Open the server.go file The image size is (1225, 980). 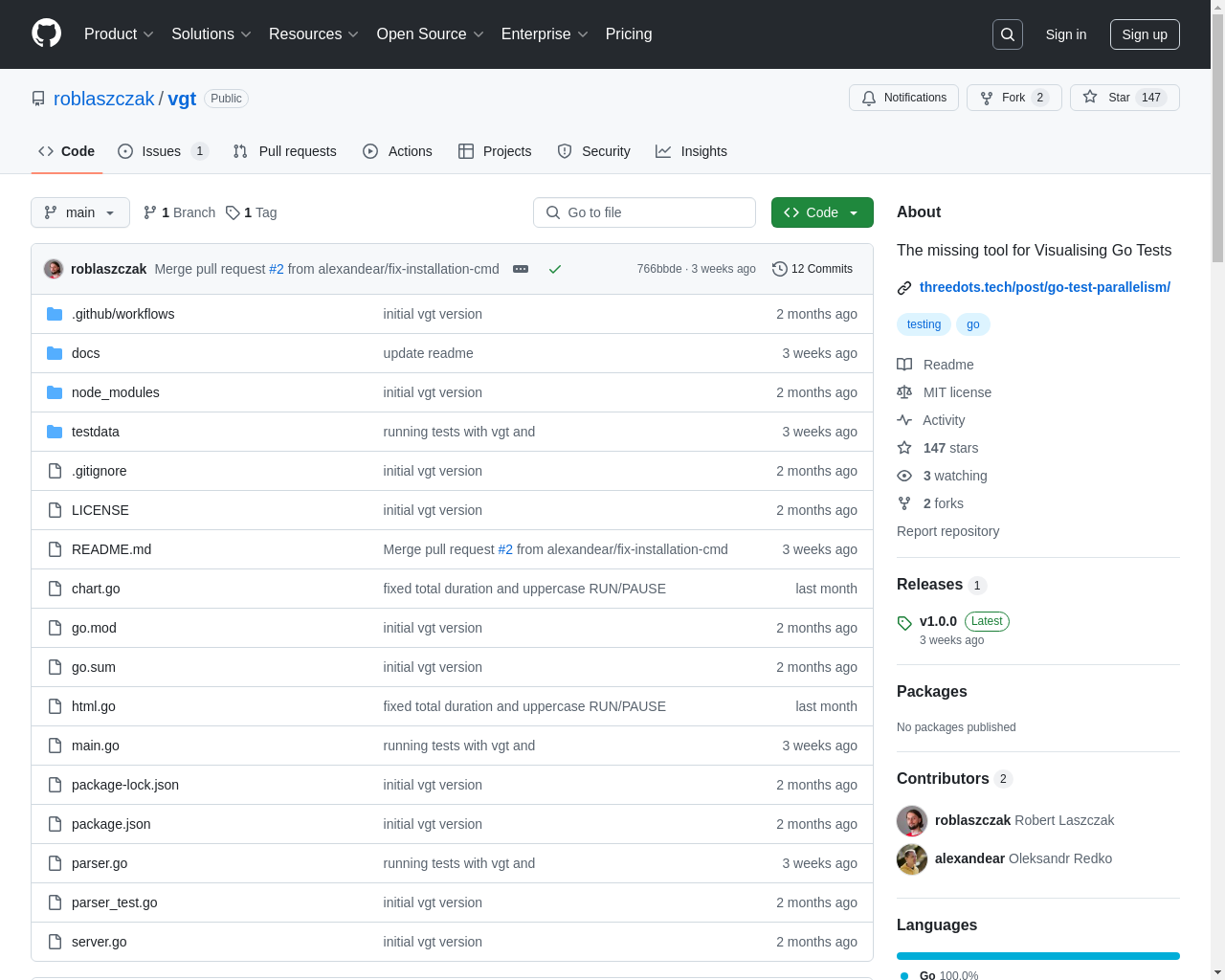click(100, 942)
